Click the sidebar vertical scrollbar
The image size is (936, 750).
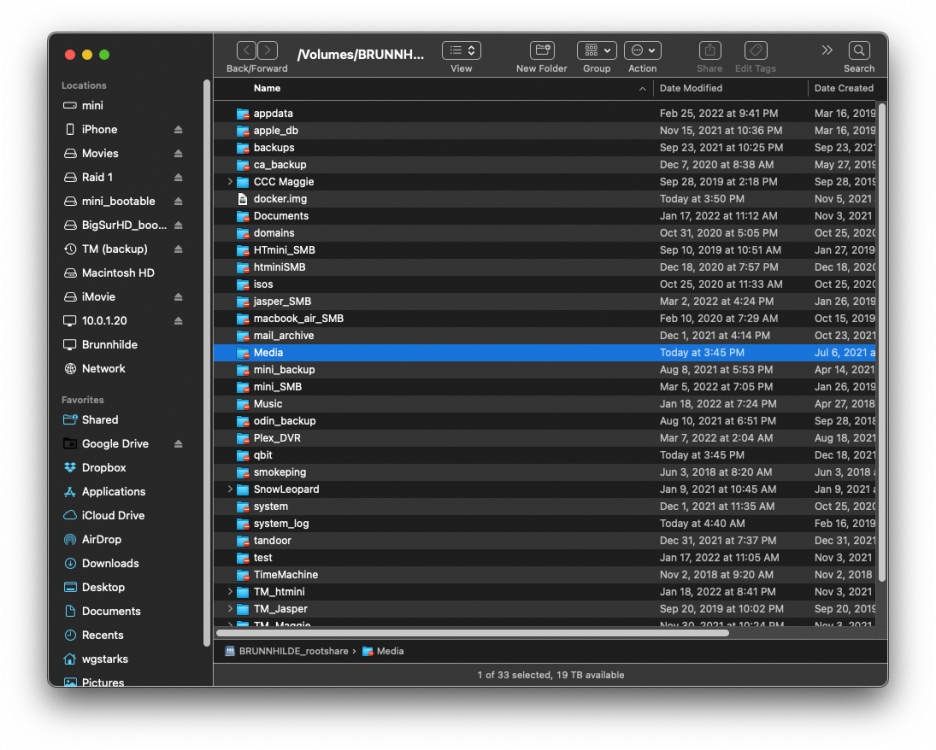point(207,363)
